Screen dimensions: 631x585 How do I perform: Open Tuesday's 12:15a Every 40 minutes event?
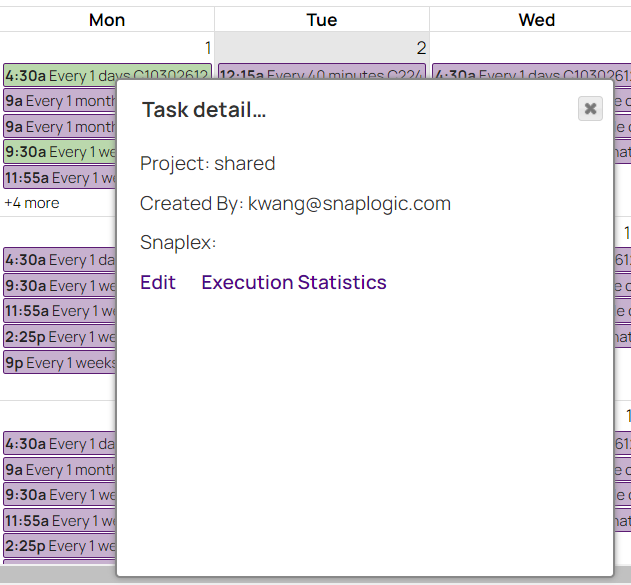tap(322, 72)
